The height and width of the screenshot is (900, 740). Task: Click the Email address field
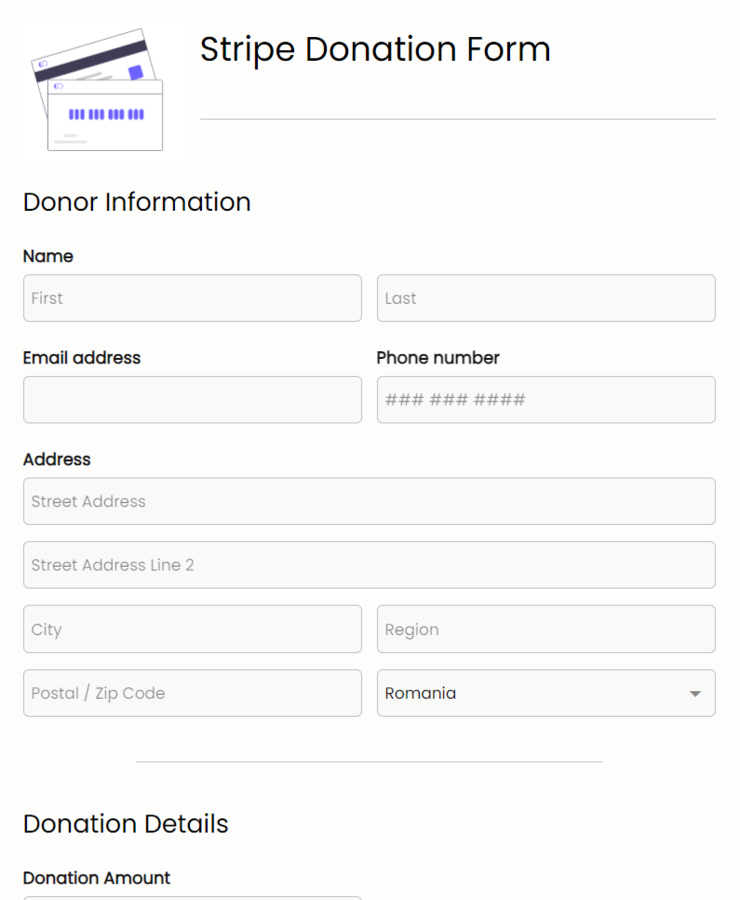click(192, 399)
